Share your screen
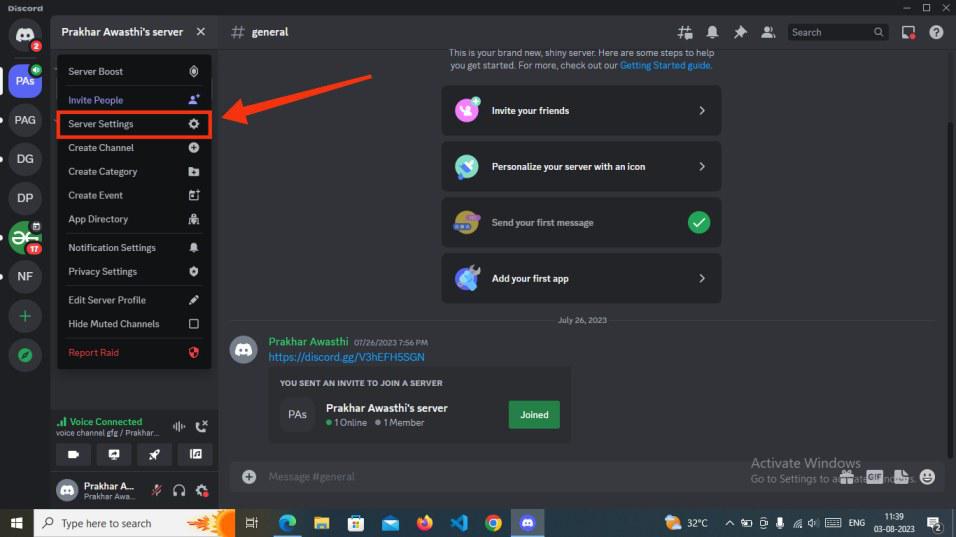956x537 pixels. pyautogui.click(x=114, y=454)
